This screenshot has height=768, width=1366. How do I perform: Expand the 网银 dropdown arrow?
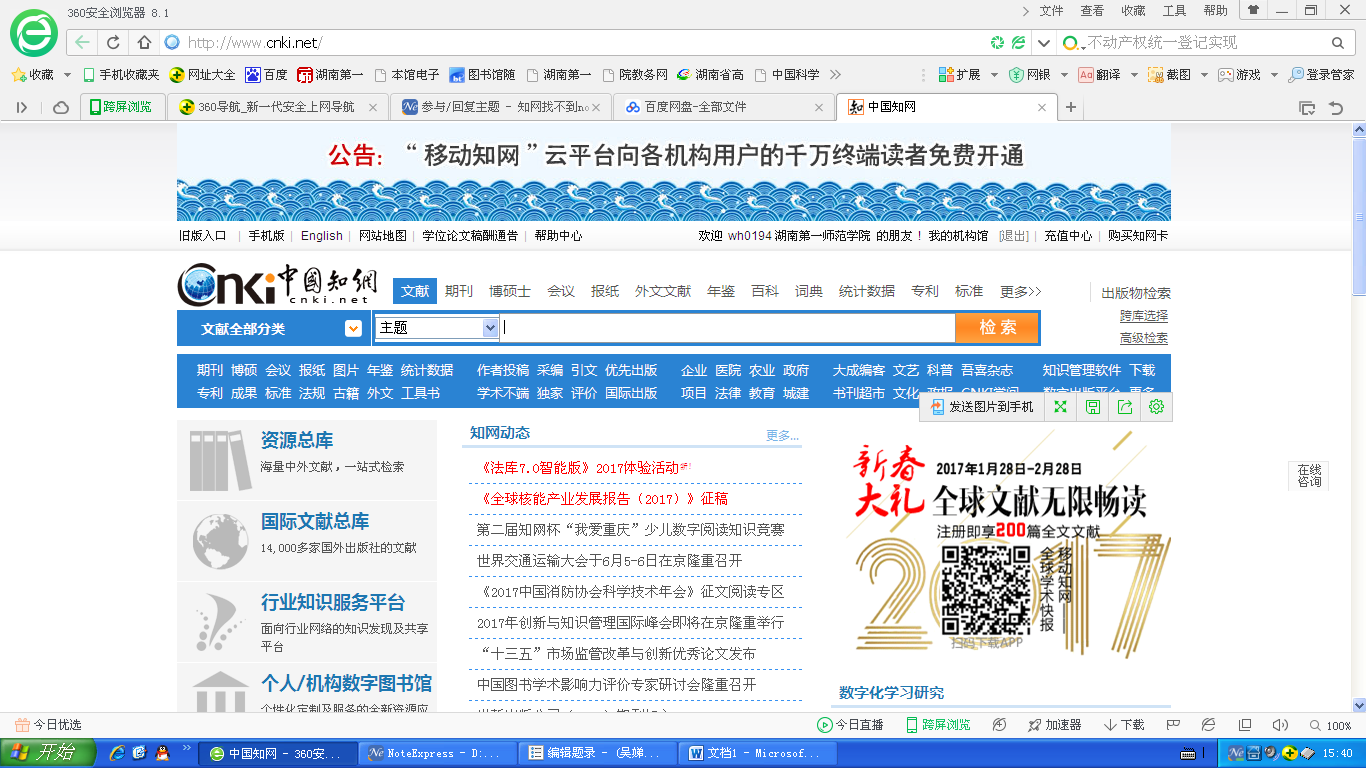pos(1065,75)
